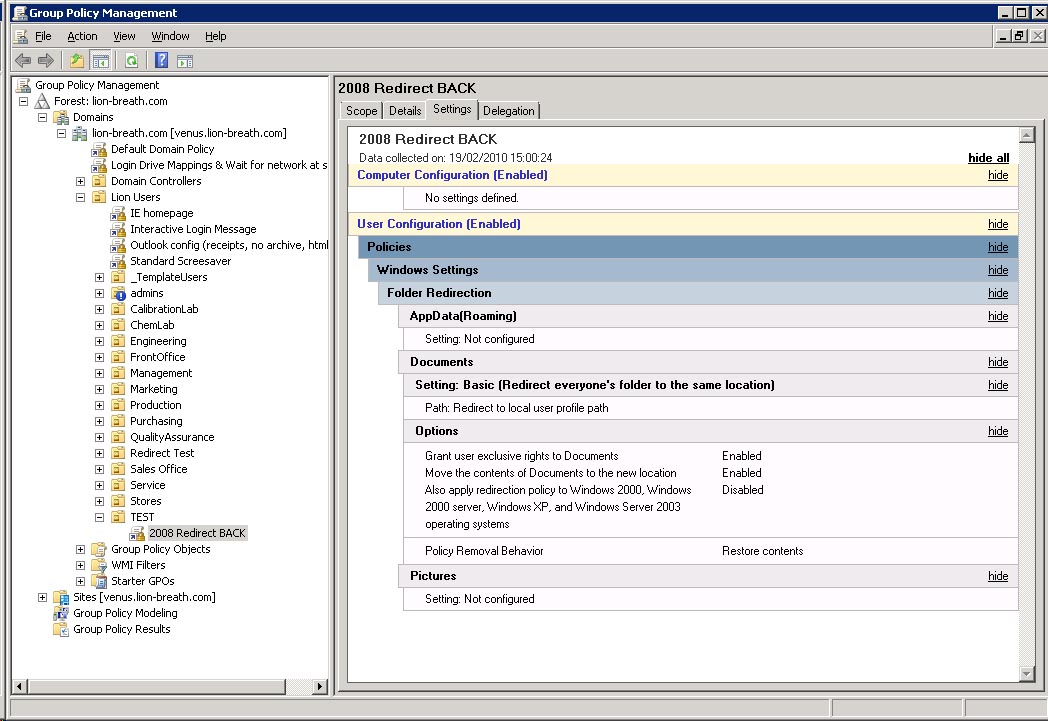Select the Redirect Test OU
1048x721 pixels.
[x=162, y=453]
